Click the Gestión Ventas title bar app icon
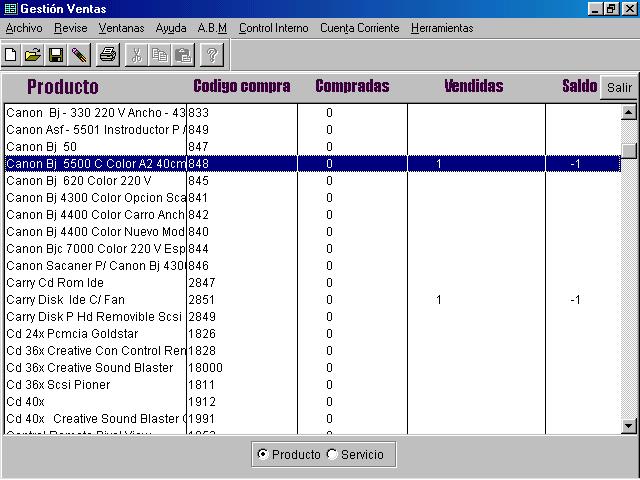This screenshot has width=640, height=480. [10, 9]
